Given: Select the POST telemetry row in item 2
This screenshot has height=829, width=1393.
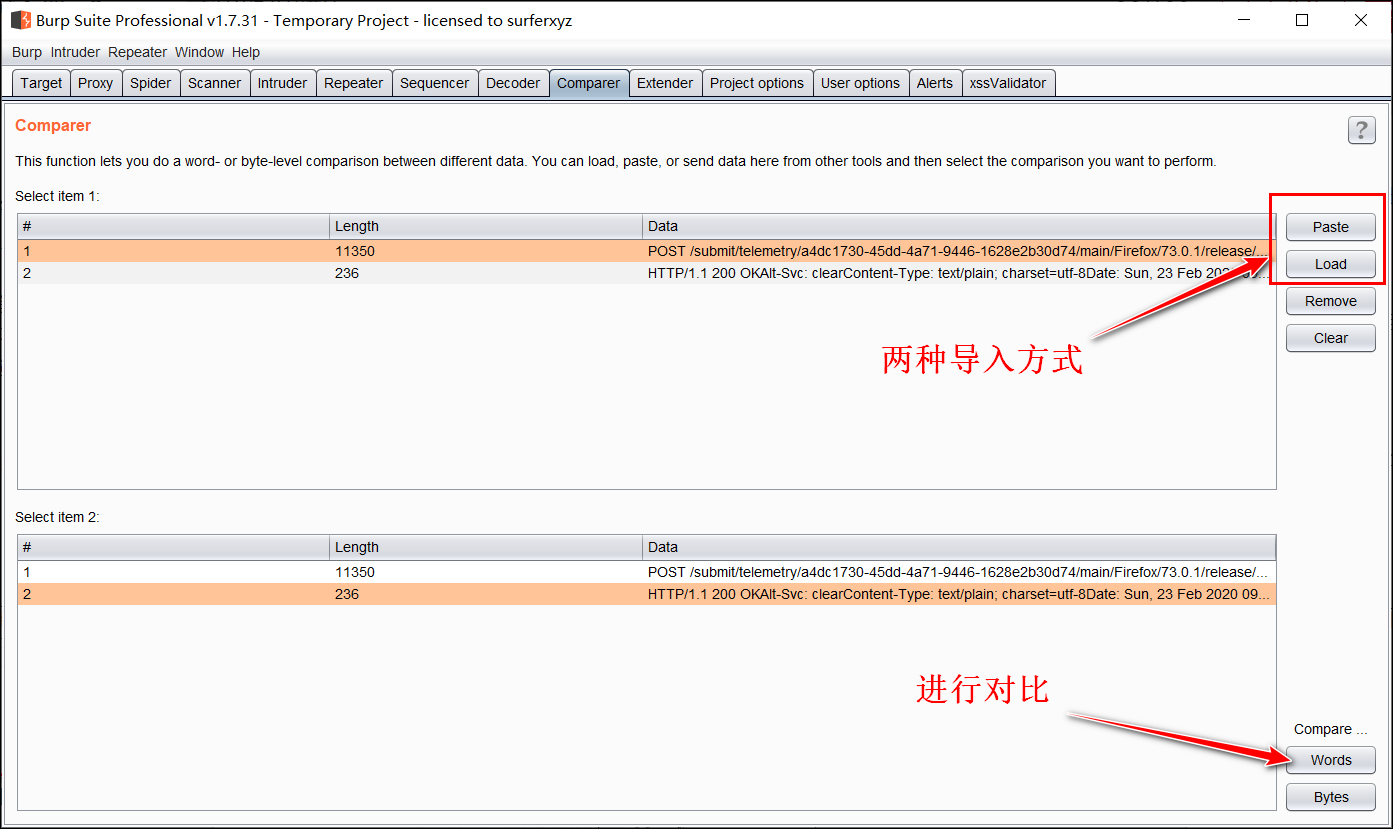Looking at the screenshot, I should (647, 572).
